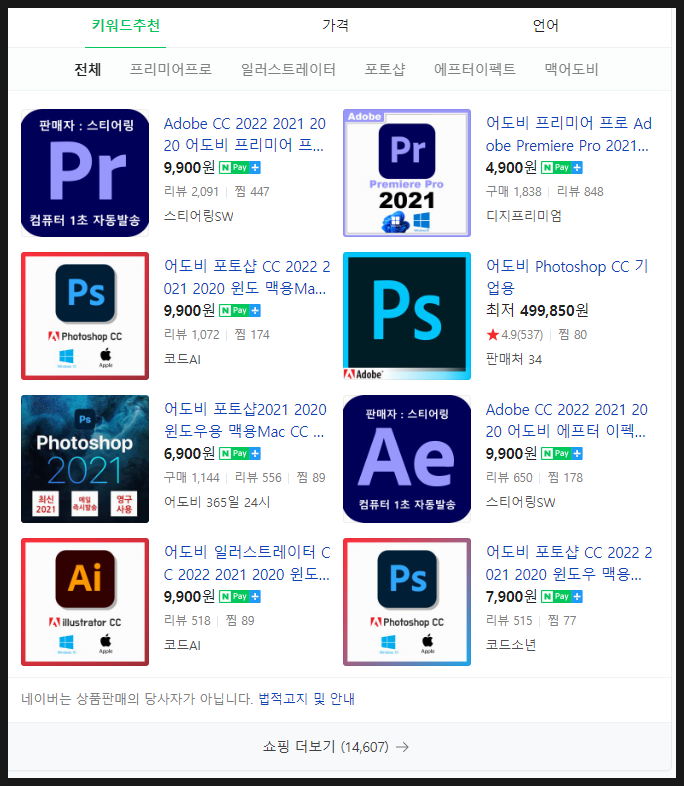Click the red star rating 4.9(537)
Screen dimensions: 684x786
pos(515,334)
